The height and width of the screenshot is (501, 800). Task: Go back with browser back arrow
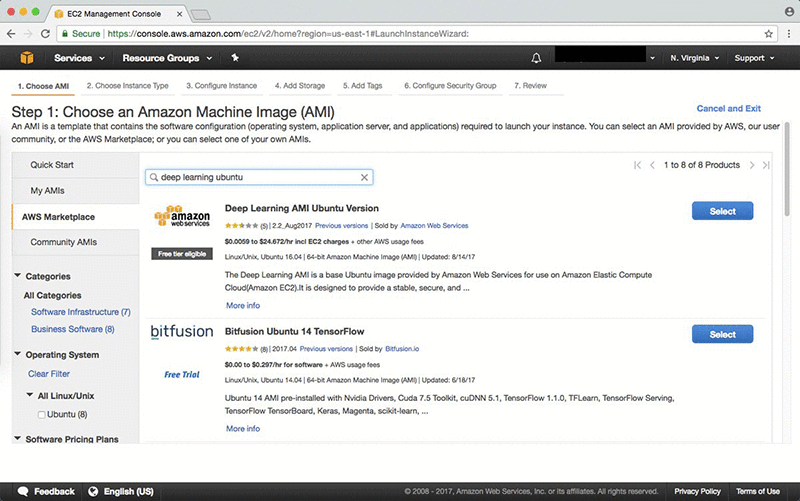tap(11, 34)
